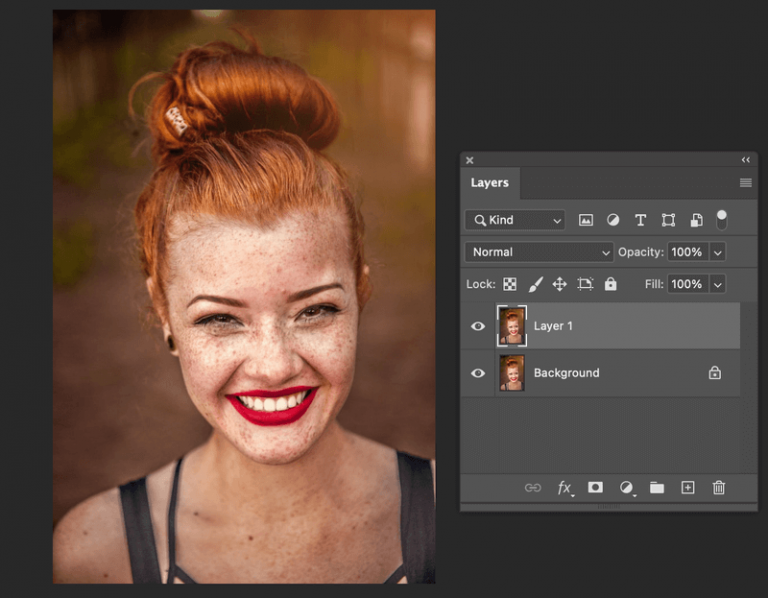Select the Layers panel tab

coord(490,183)
